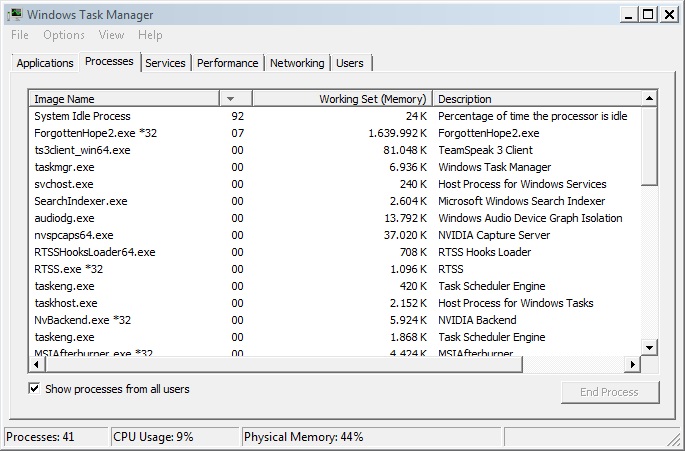Open the File menu

tap(20, 35)
